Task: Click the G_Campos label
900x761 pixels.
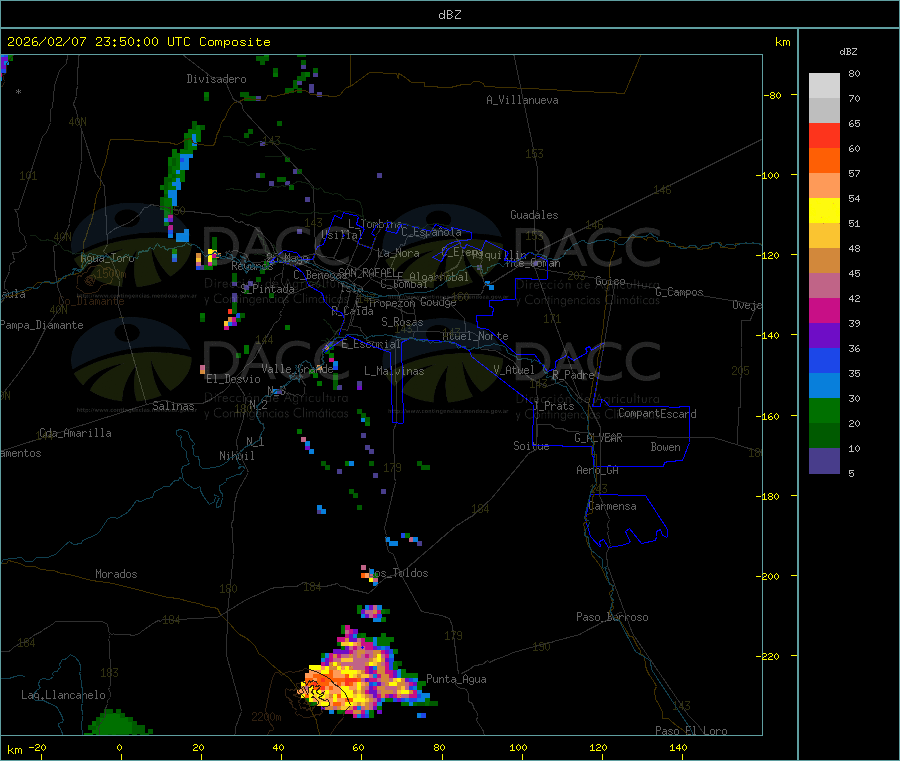Action: click(x=680, y=292)
